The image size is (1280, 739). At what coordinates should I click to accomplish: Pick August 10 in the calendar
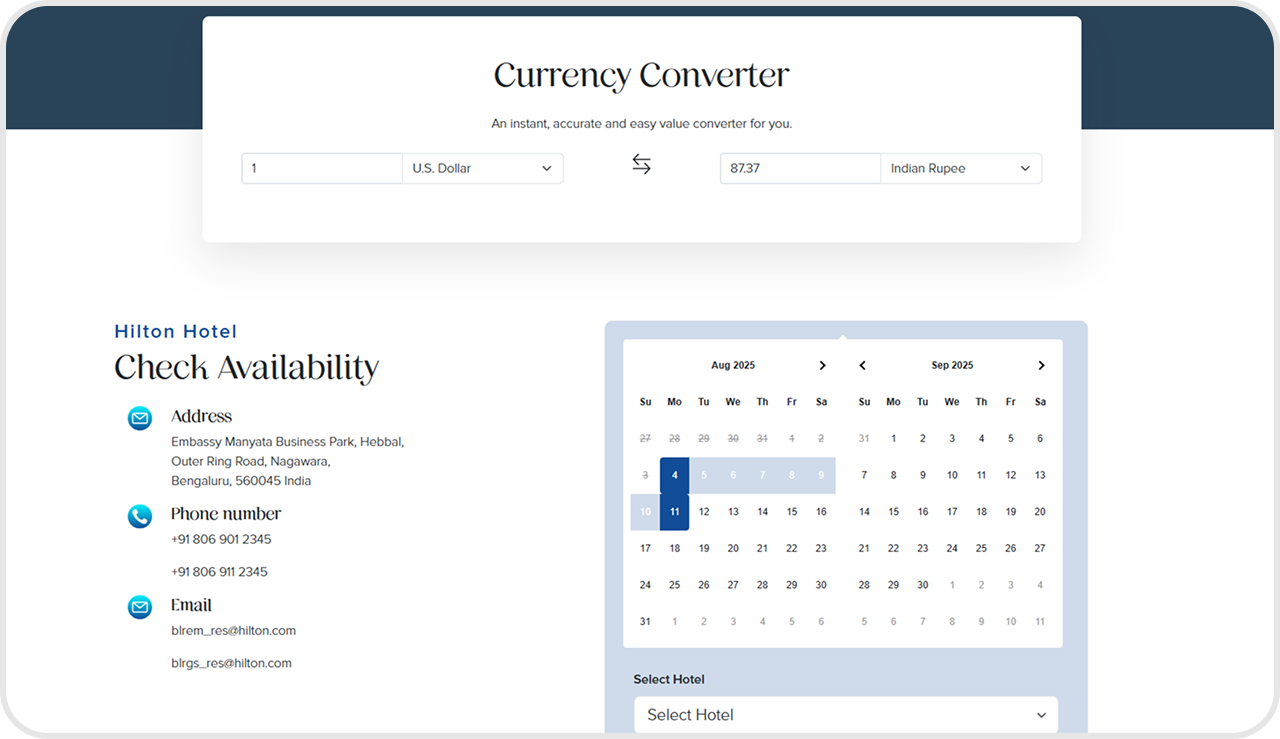645,512
